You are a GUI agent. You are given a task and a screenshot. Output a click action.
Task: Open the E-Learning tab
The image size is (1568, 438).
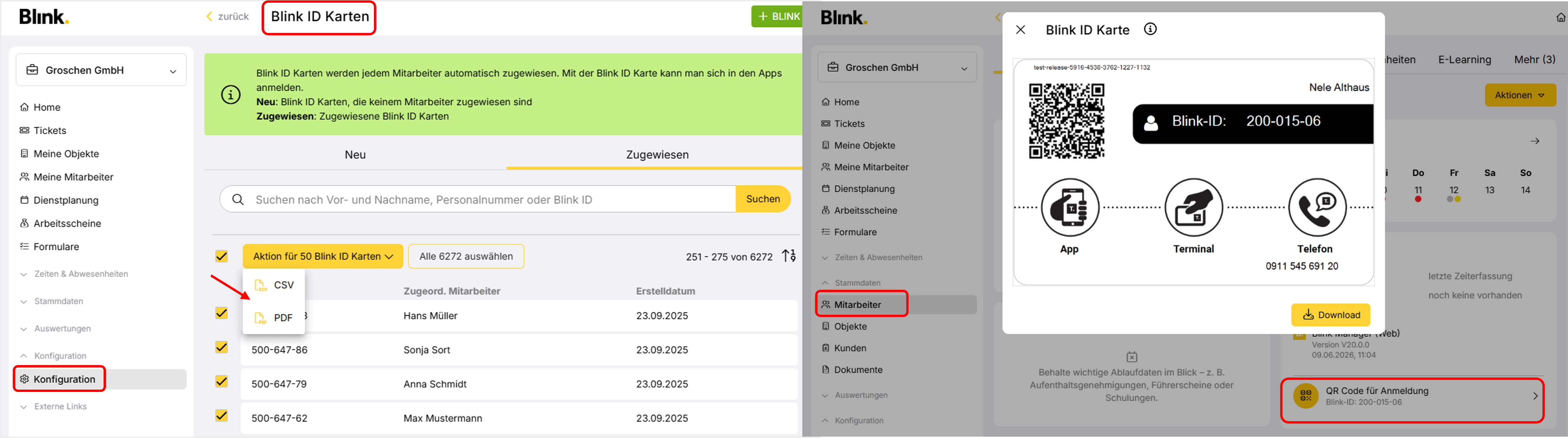coord(1464,59)
